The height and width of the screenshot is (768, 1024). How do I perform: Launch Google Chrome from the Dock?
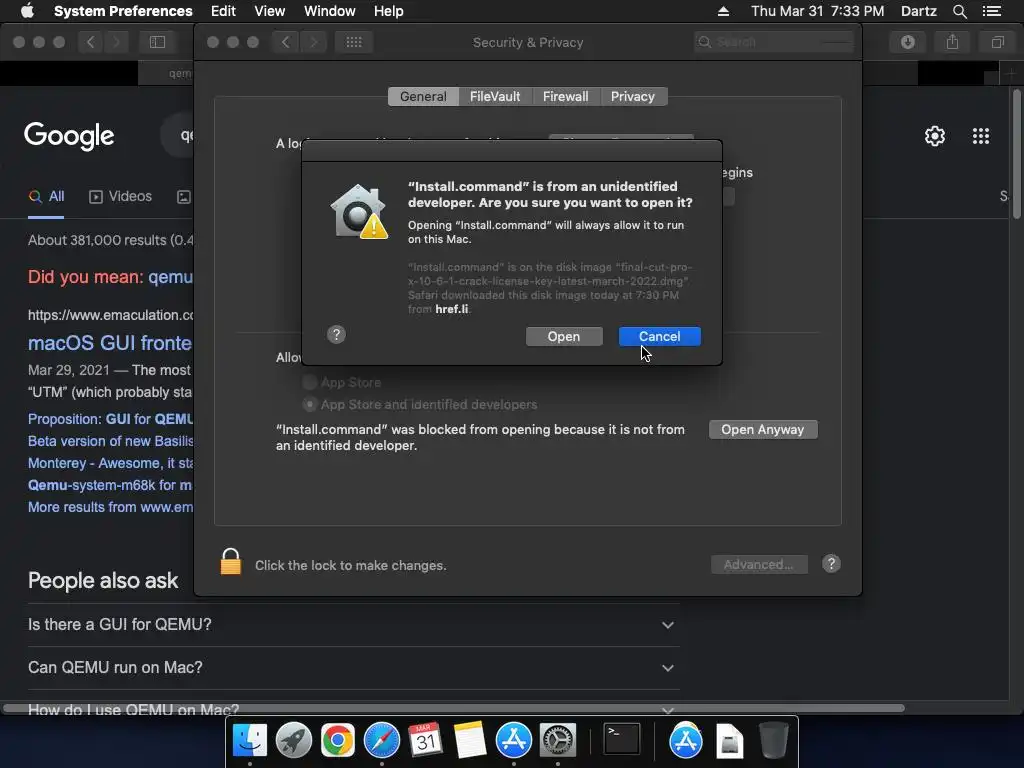tap(338, 741)
